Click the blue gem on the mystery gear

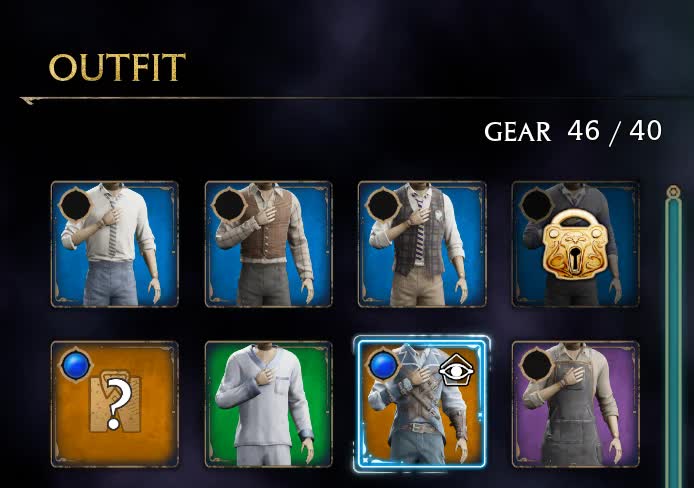click(x=76, y=365)
